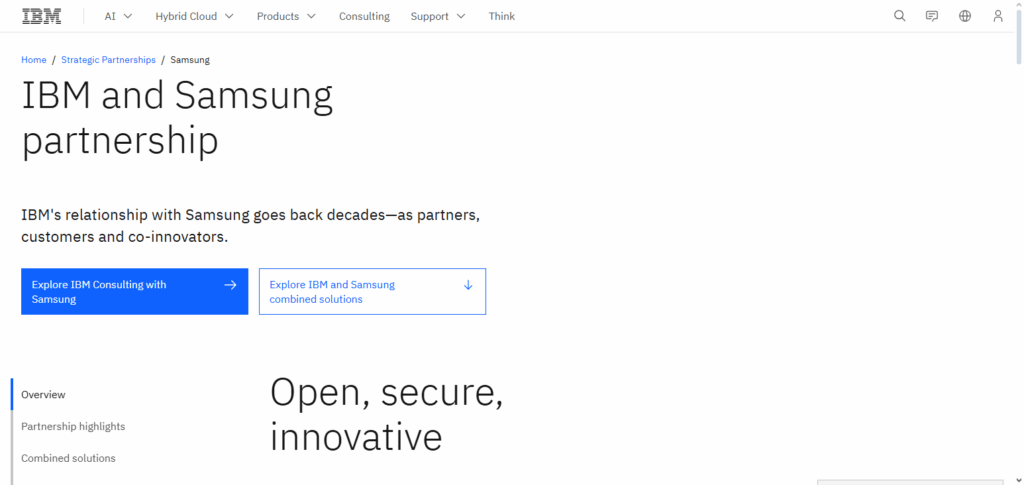Click the down arrow on combined solutions button
The image size is (1024, 485).
pos(468,285)
